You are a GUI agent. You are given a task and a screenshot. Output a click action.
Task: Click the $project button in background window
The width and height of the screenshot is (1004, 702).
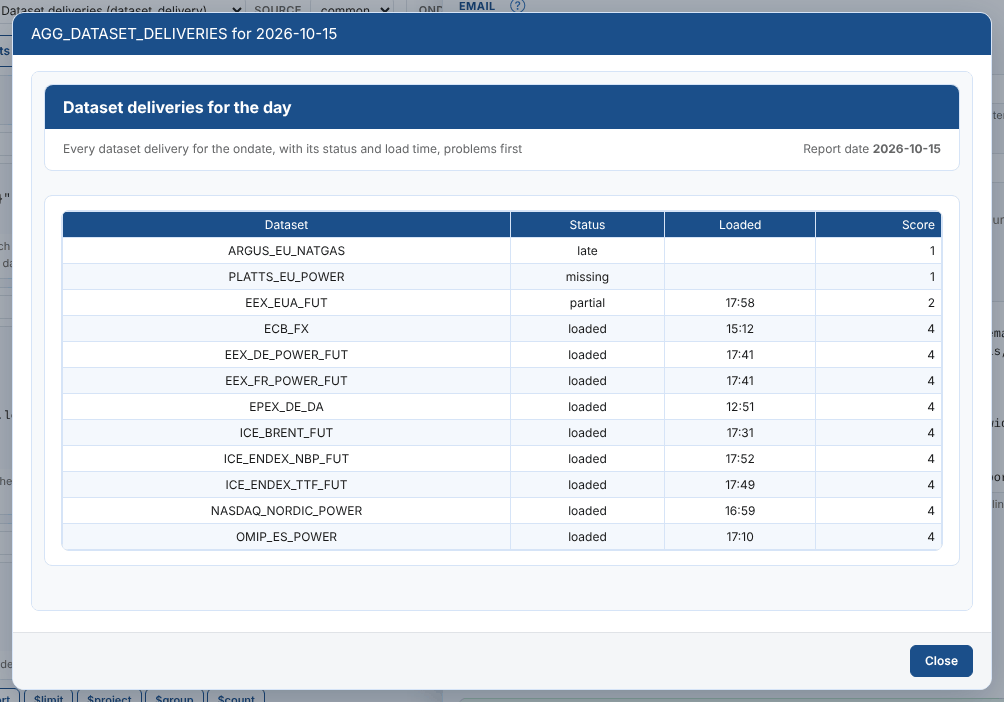(x=109, y=697)
